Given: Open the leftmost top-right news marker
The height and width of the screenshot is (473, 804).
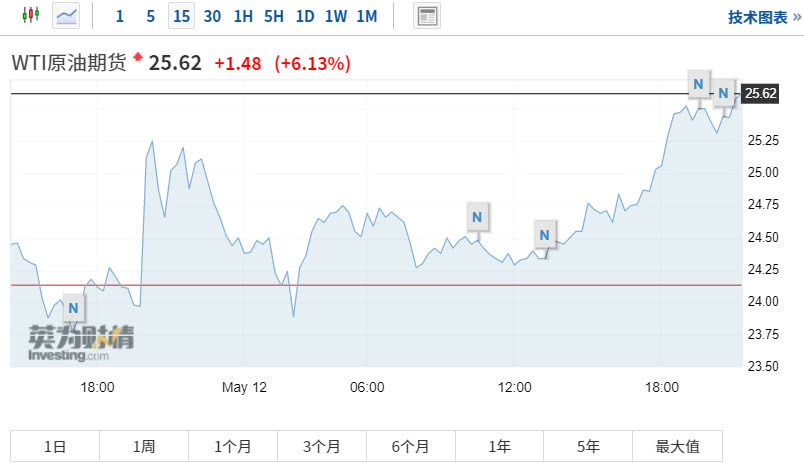Looking at the screenshot, I should click(698, 83).
